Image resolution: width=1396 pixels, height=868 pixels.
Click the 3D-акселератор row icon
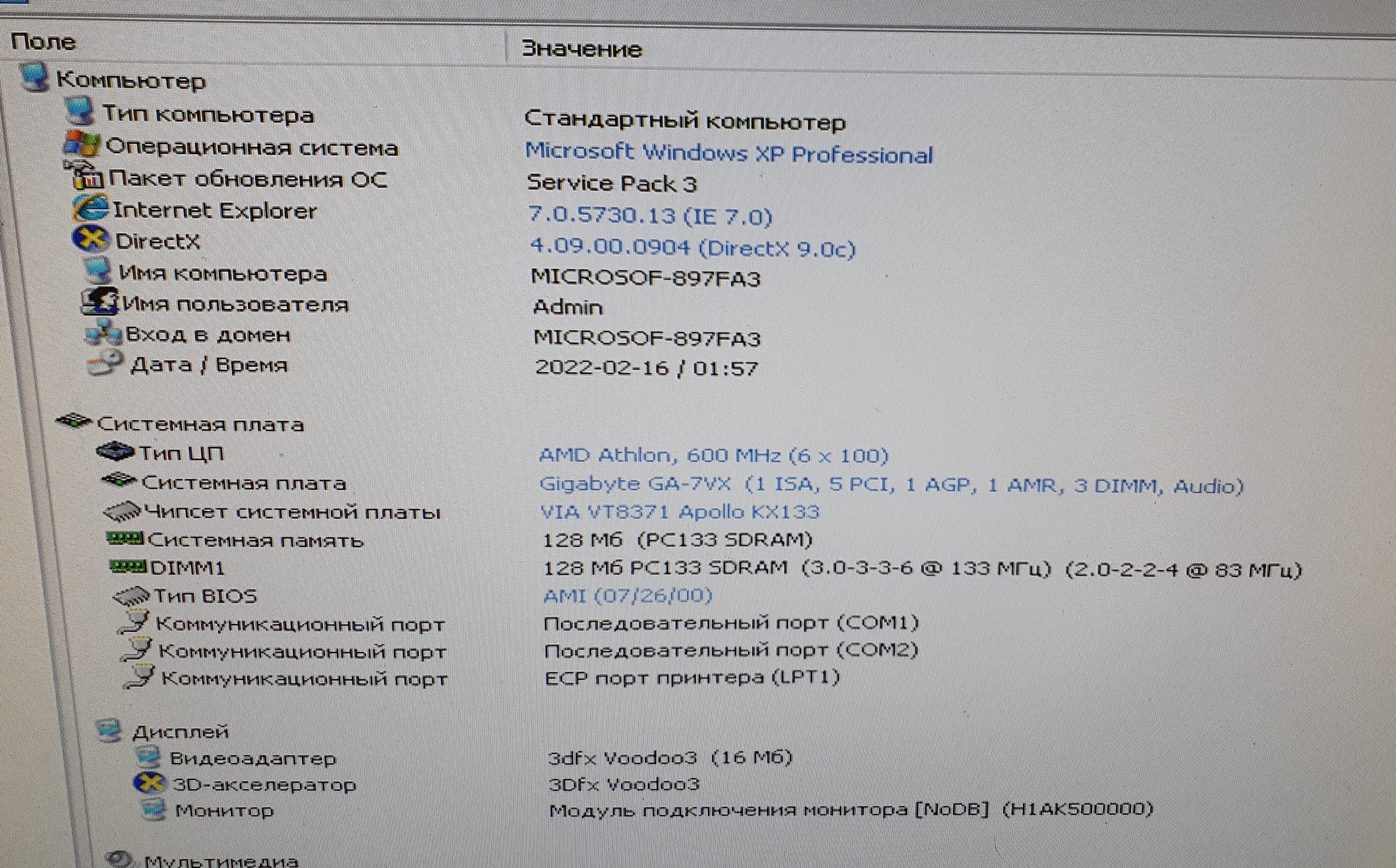pos(149,783)
